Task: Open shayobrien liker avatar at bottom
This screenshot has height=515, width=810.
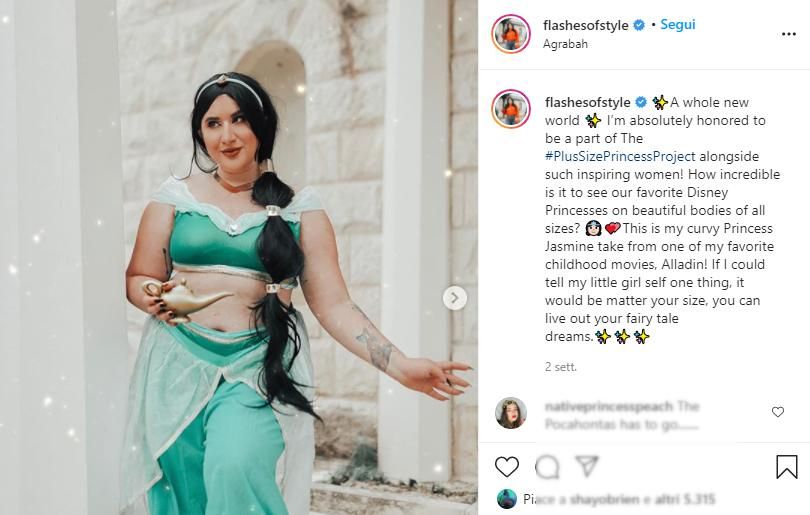Action: (x=507, y=499)
